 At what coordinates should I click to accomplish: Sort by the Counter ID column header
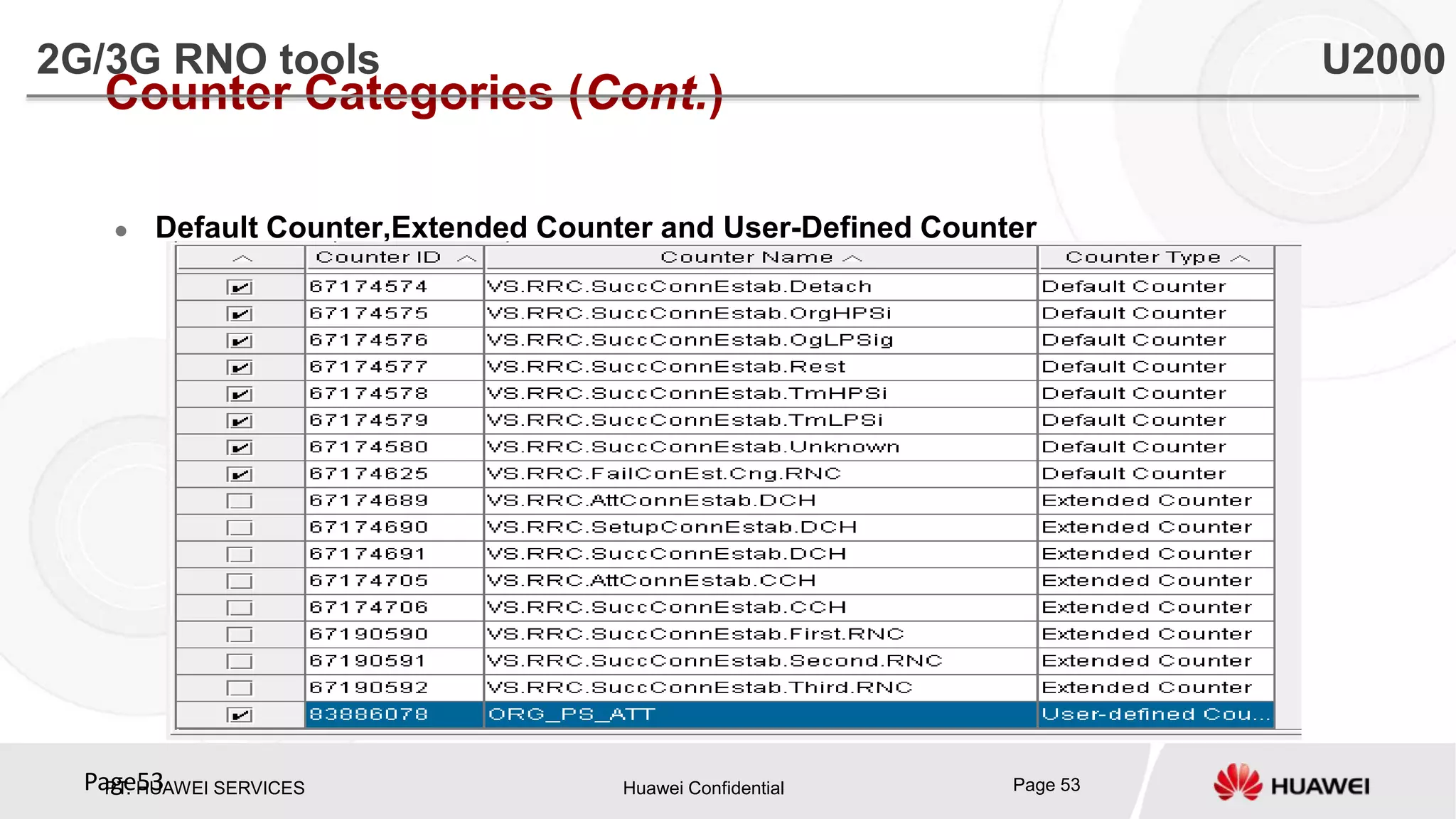[395, 257]
